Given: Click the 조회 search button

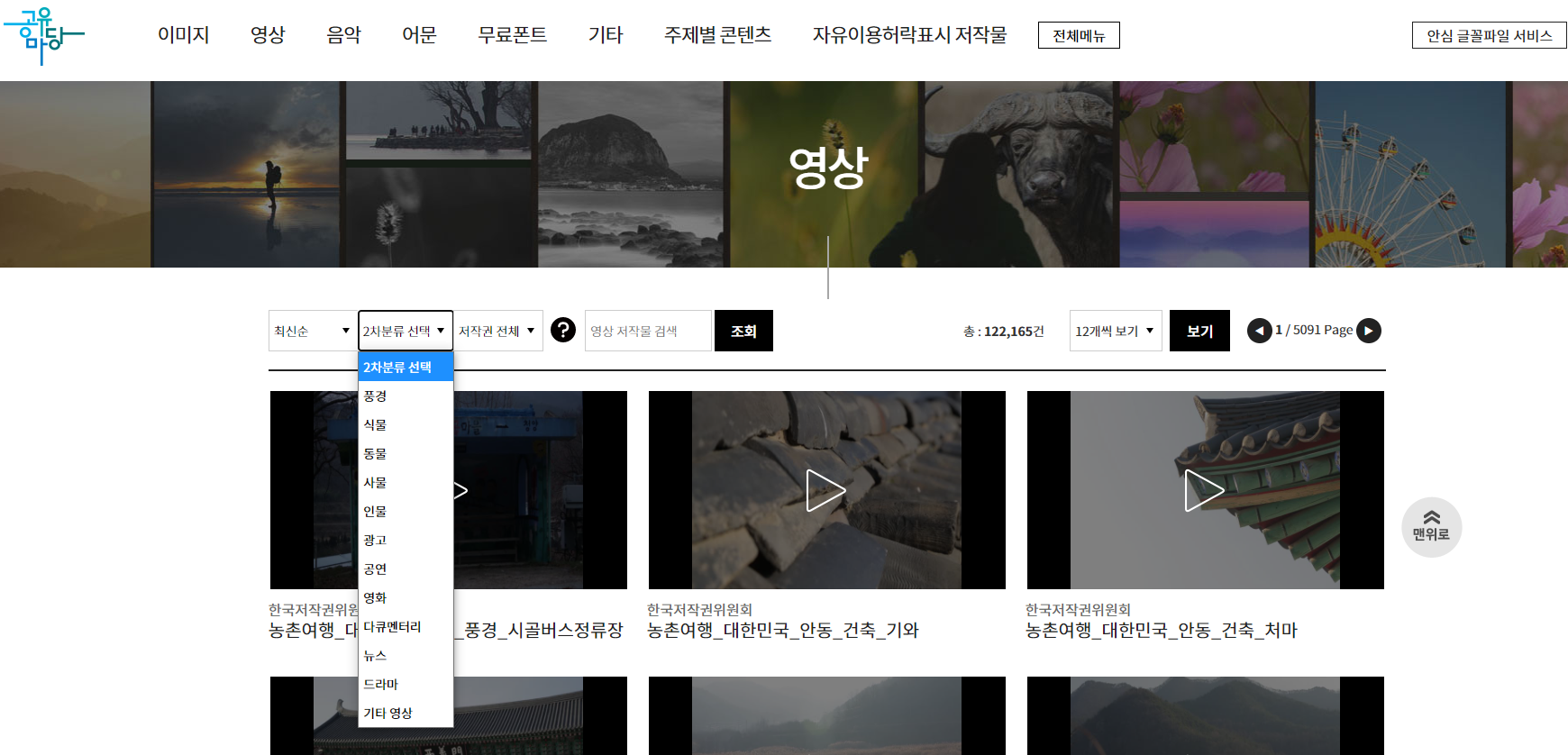Looking at the screenshot, I should click(x=743, y=331).
